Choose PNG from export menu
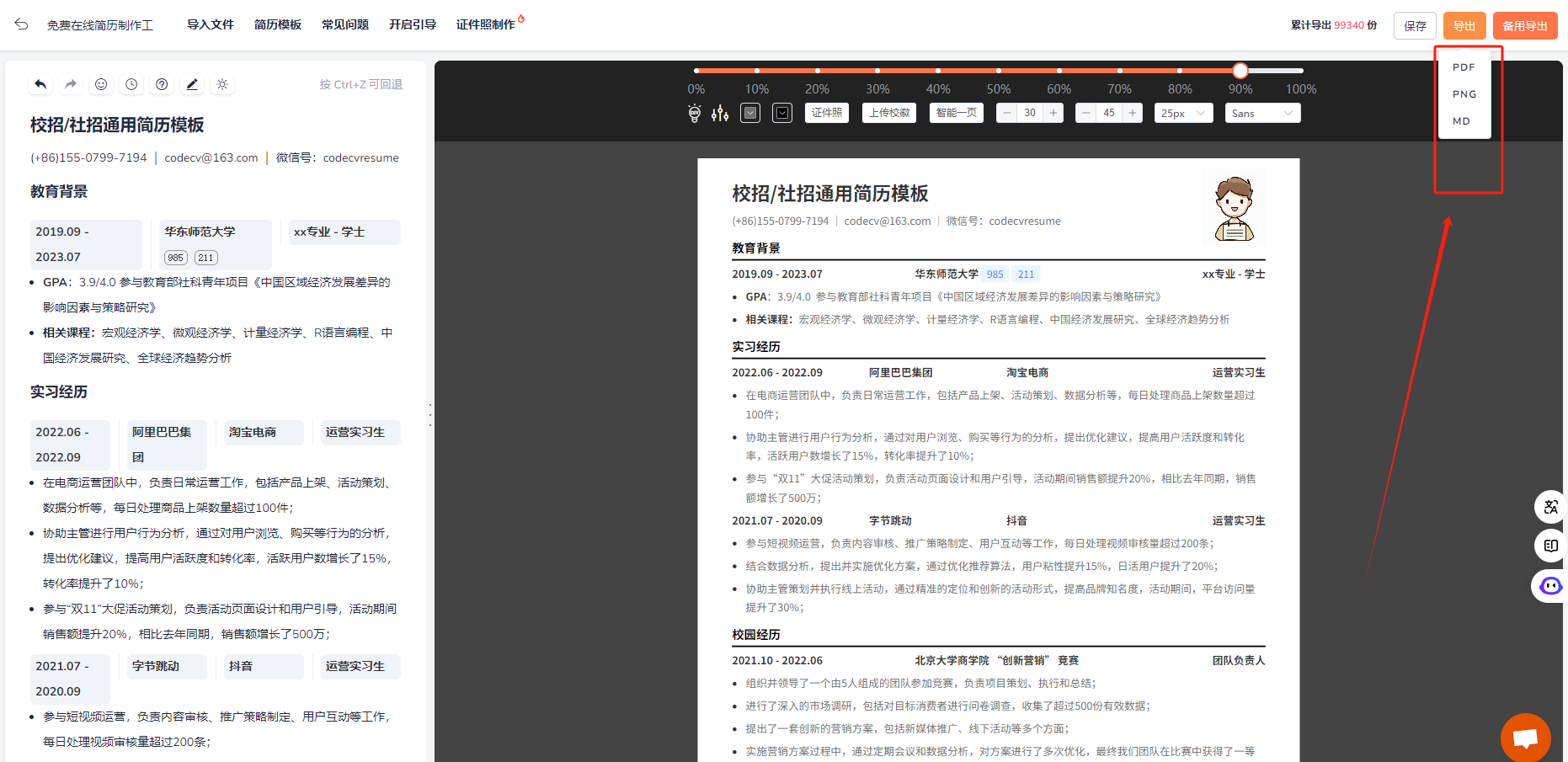The height and width of the screenshot is (762, 1568). (x=1464, y=94)
